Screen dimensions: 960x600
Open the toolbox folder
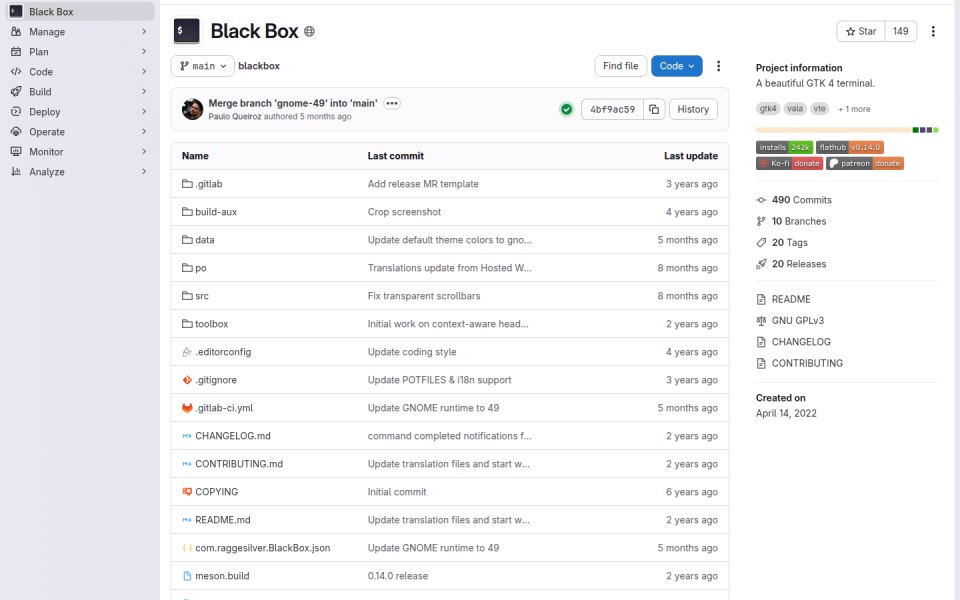pyautogui.click(x=211, y=324)
